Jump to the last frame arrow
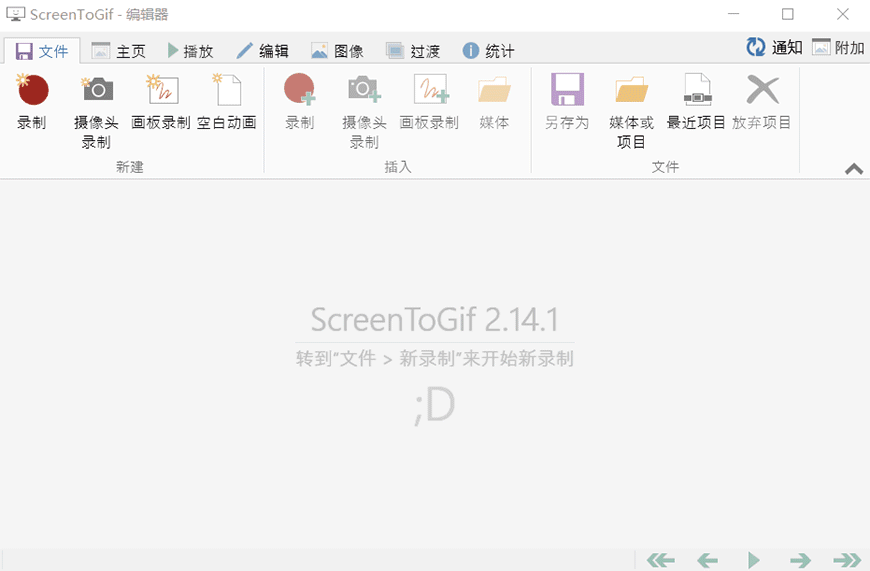 coord(847,560)
